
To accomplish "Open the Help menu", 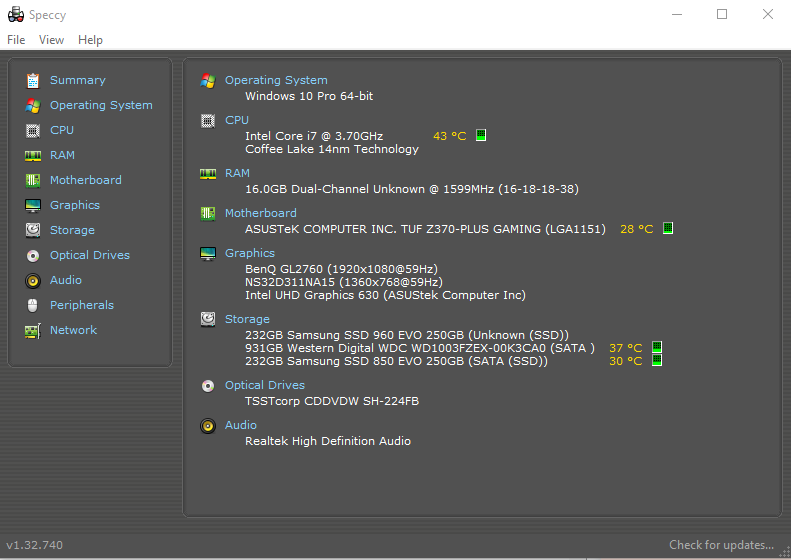I will (x=90, y=40).
